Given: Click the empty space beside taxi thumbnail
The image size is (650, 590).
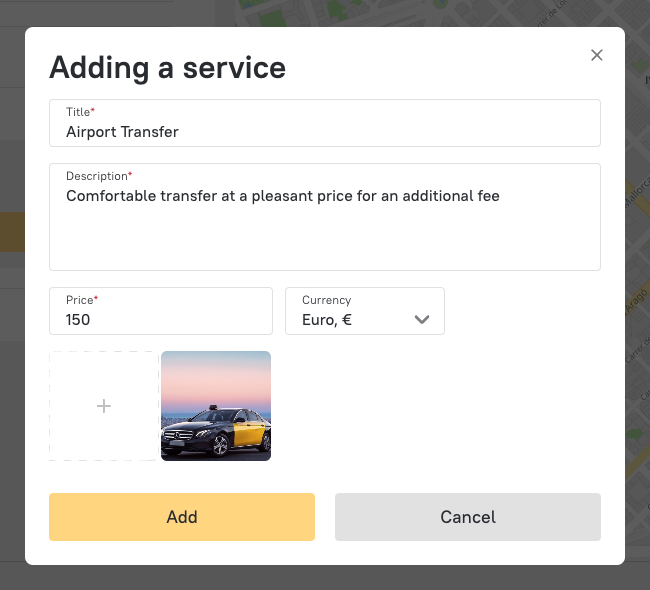Looking at the screenshot, I should pos(430,406).
